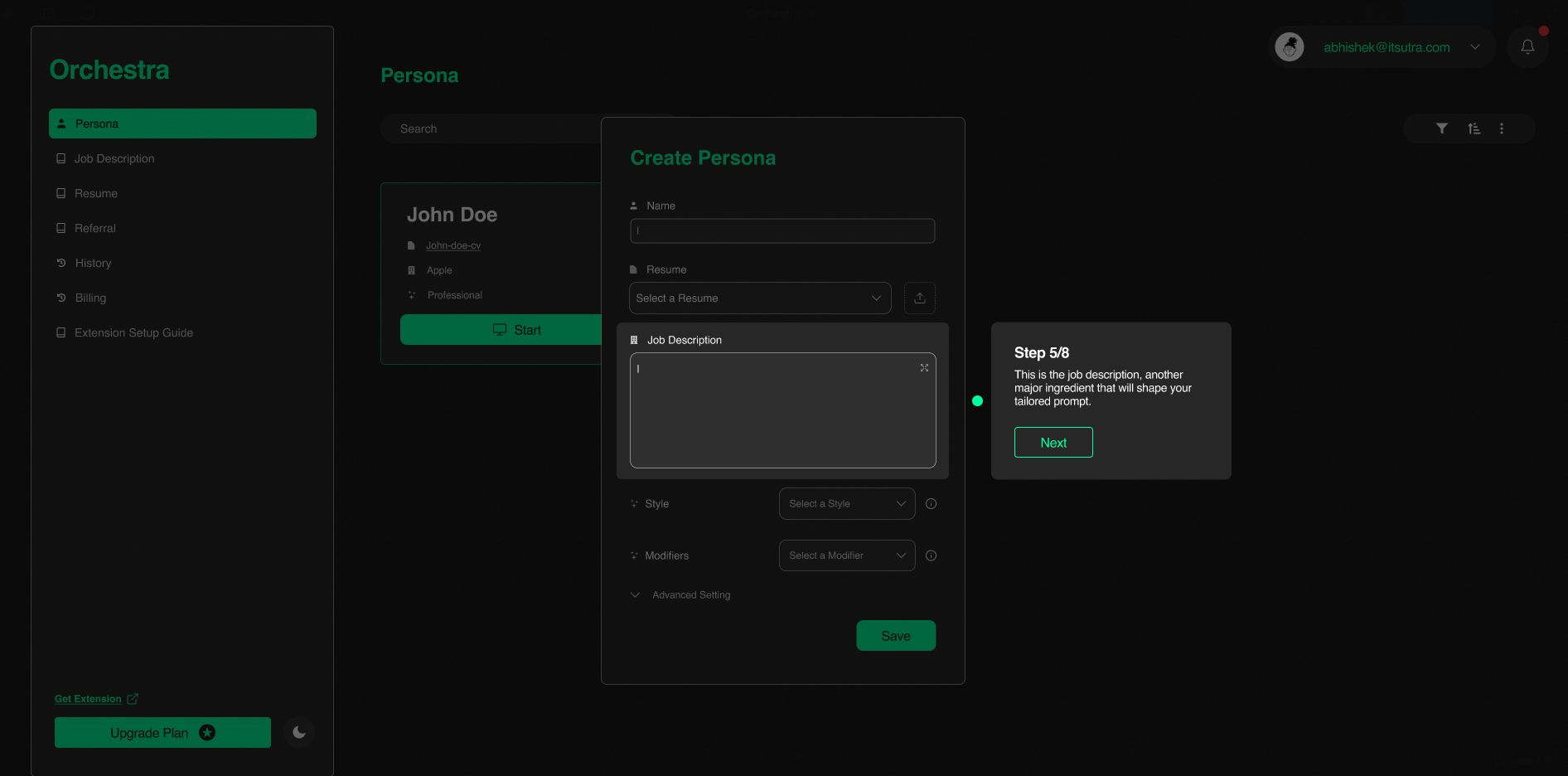The width and height of the screenshot is (1568, 776).
Task: Focus the persona Search field
Action: coord(491,129)
